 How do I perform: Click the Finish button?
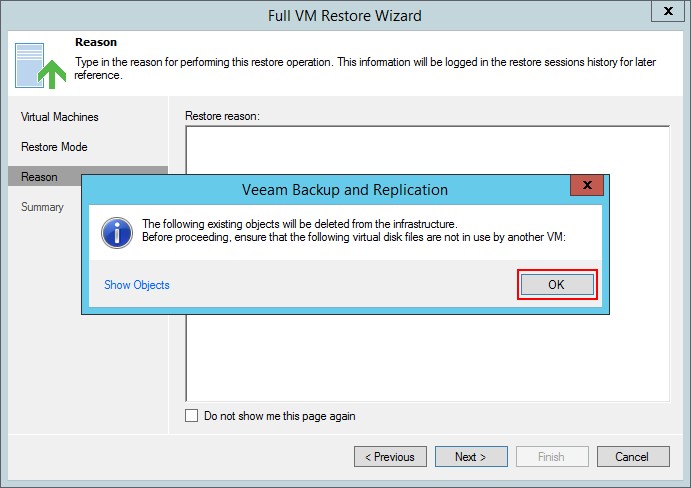[552, 457]
